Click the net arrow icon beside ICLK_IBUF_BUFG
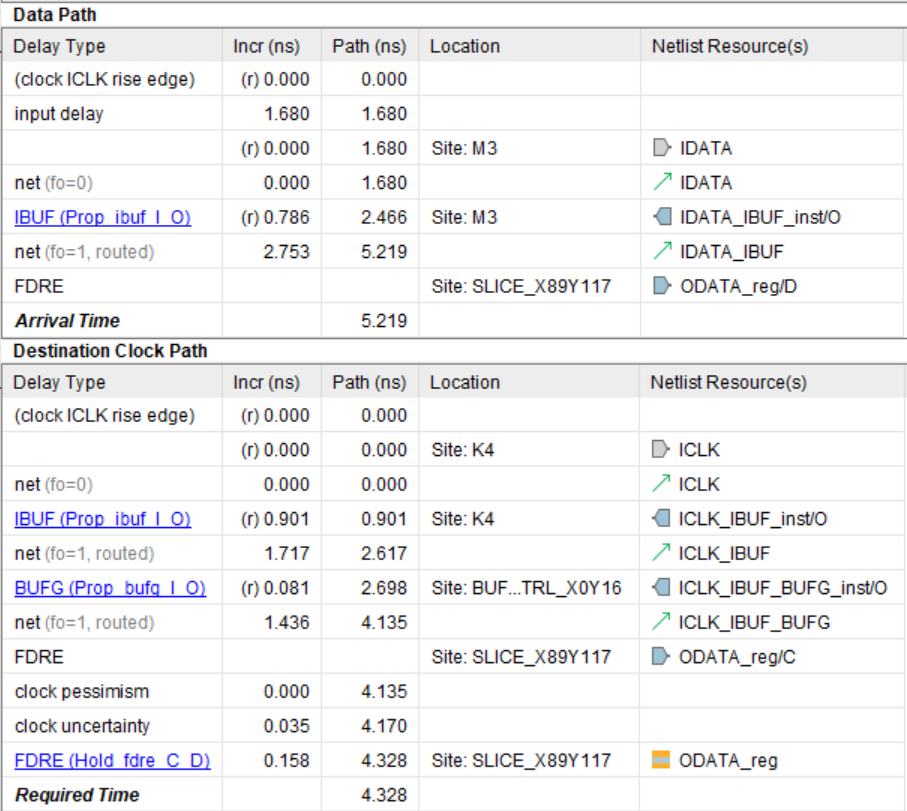The width and height of the screenshot is (907, 811). (x=661, y=622)
